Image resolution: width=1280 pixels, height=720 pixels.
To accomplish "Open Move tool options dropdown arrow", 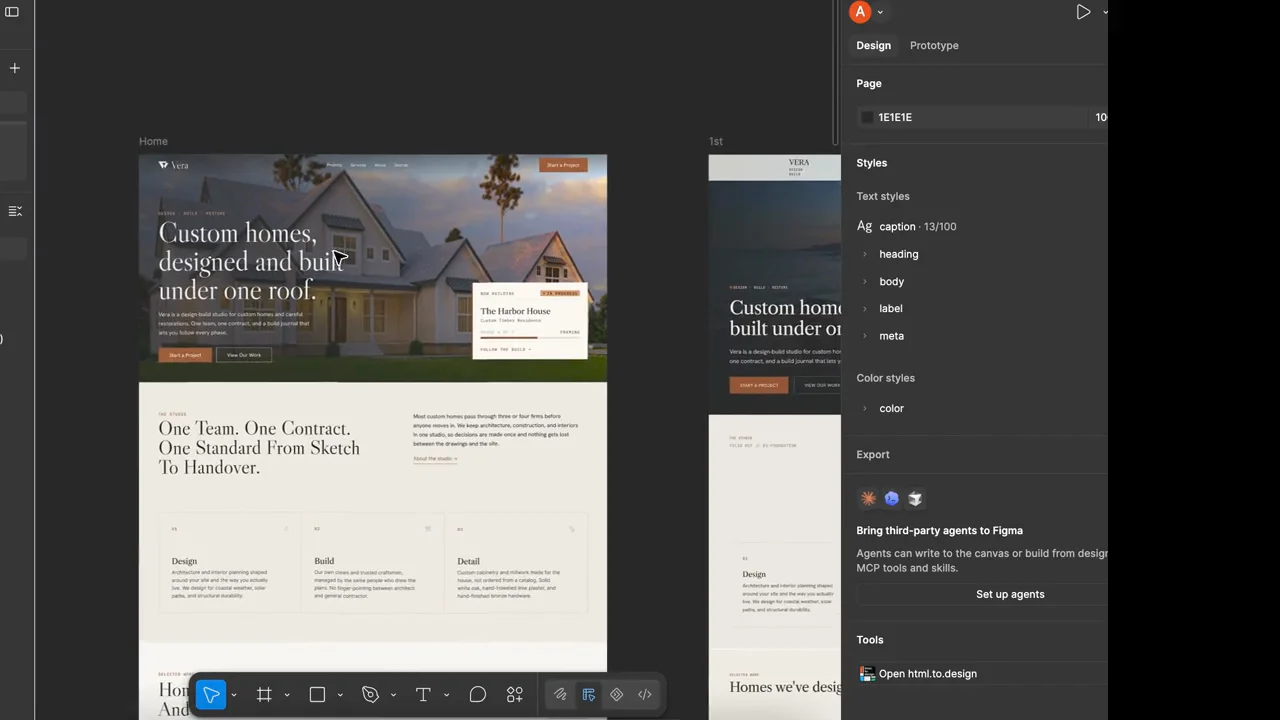I will coord(234,695).
